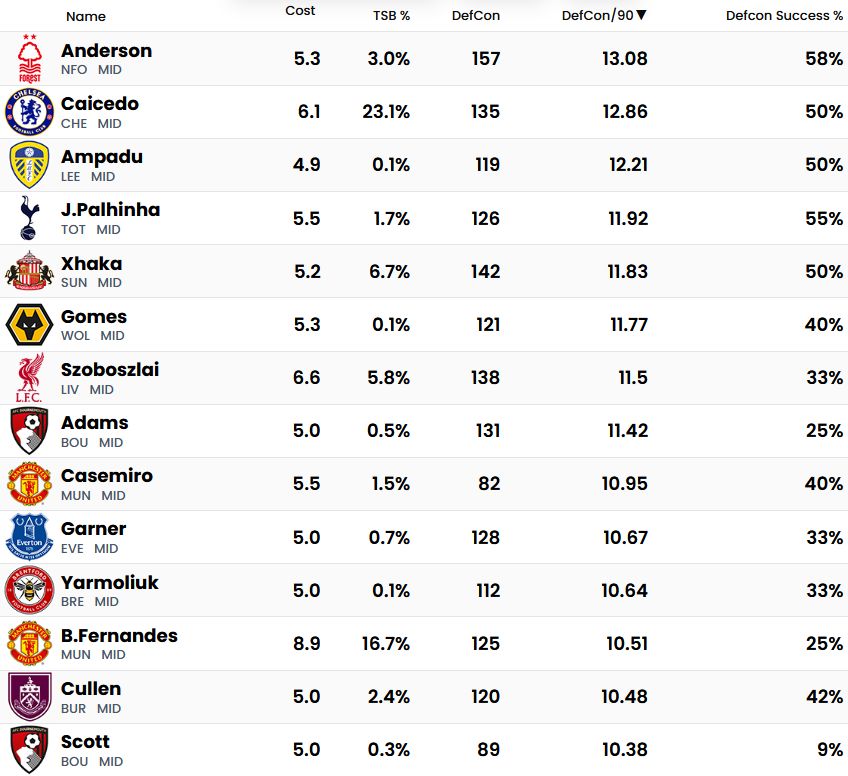Click the Defcon Success % column header
Image resolution: width=848 pixels, height=776 pixels.
(784, 16)
